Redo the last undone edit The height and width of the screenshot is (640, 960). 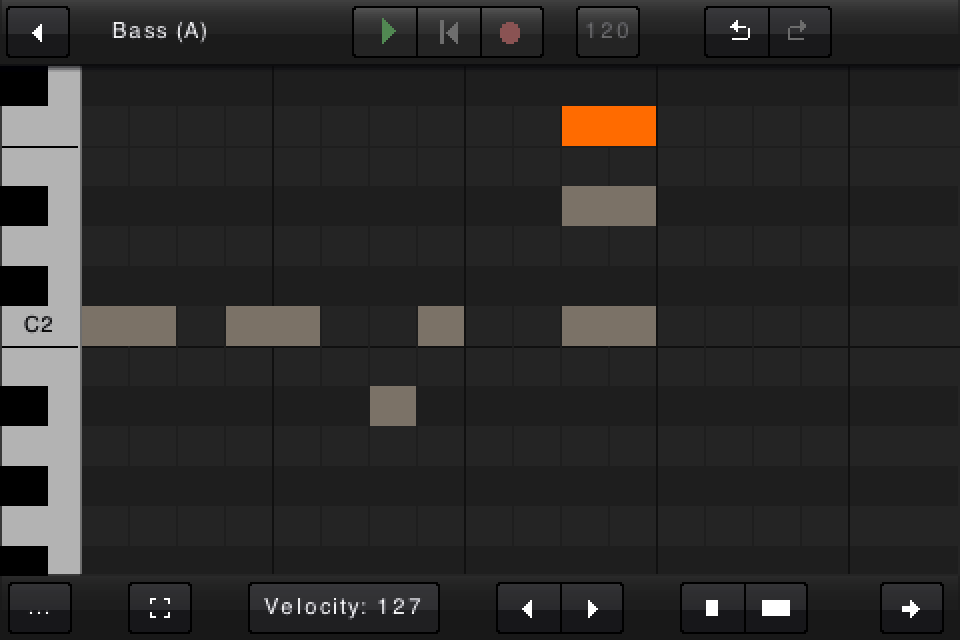(x=798, y=32)
